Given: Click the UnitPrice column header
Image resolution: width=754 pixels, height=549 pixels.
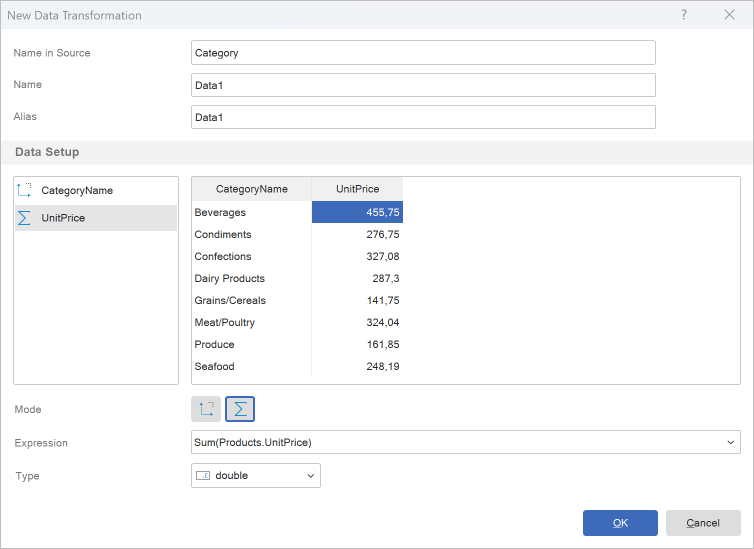Looking at the screenshot, I should click(x=357, y=189).
